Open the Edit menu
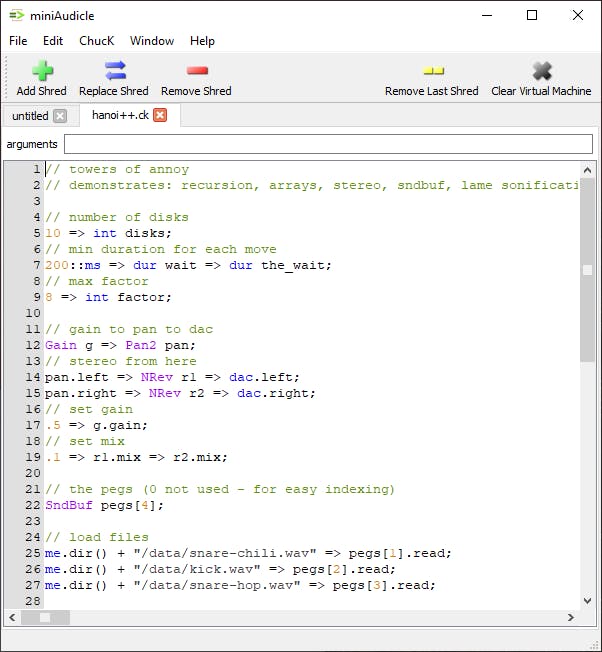This screenshot has height=652, width=602. 53,41
